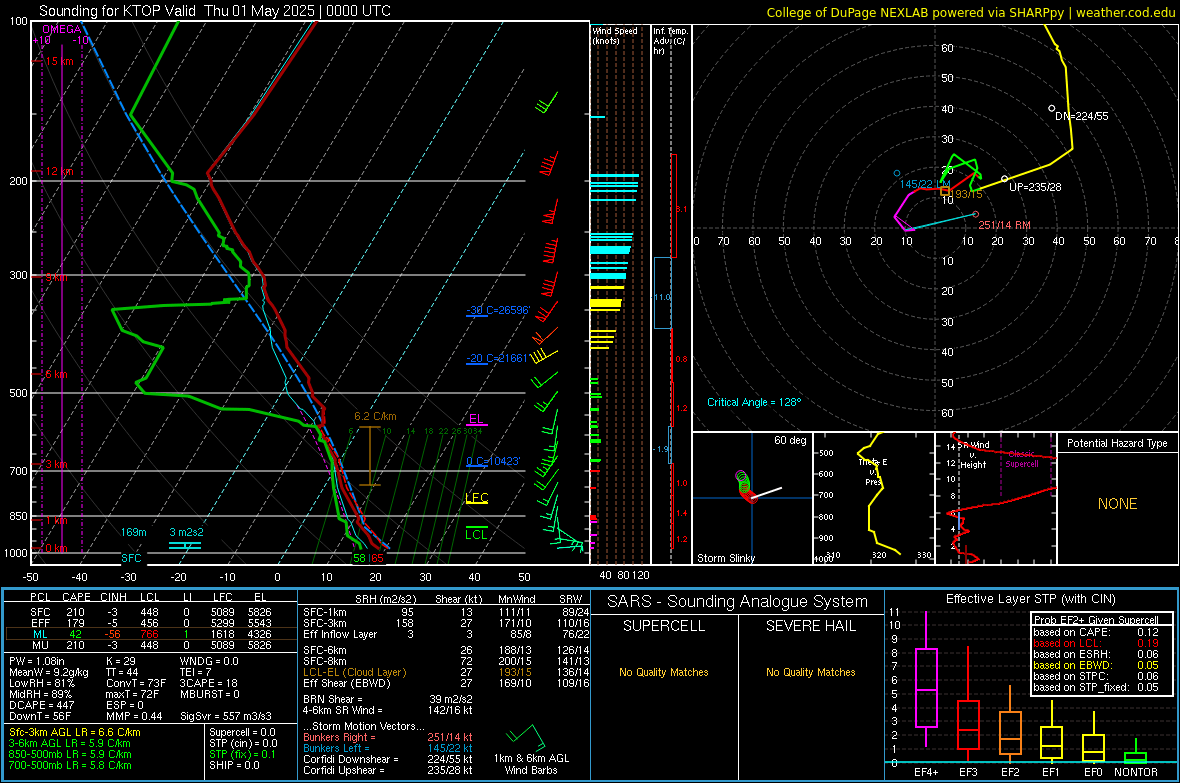Click the "Wind Speed (knots)" panel header

(614, 36)
